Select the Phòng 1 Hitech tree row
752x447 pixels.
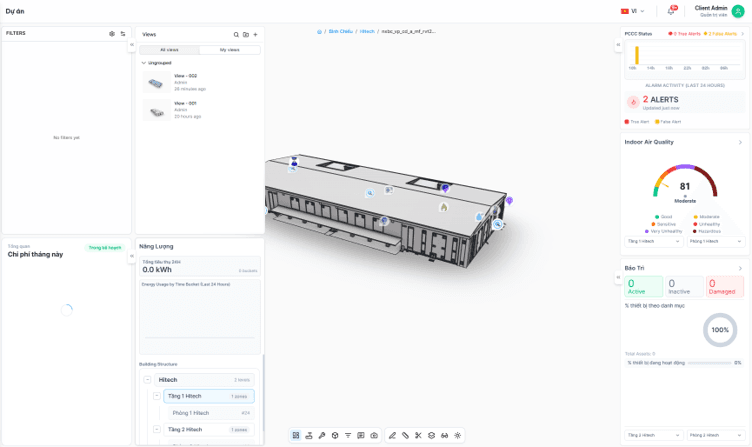point(211,413)
